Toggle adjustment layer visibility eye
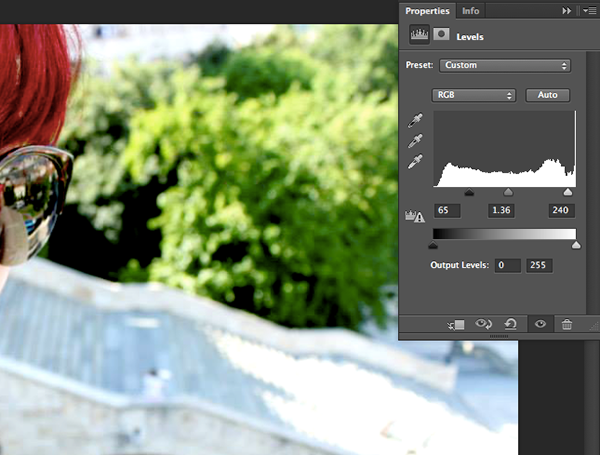 (540, 324)
